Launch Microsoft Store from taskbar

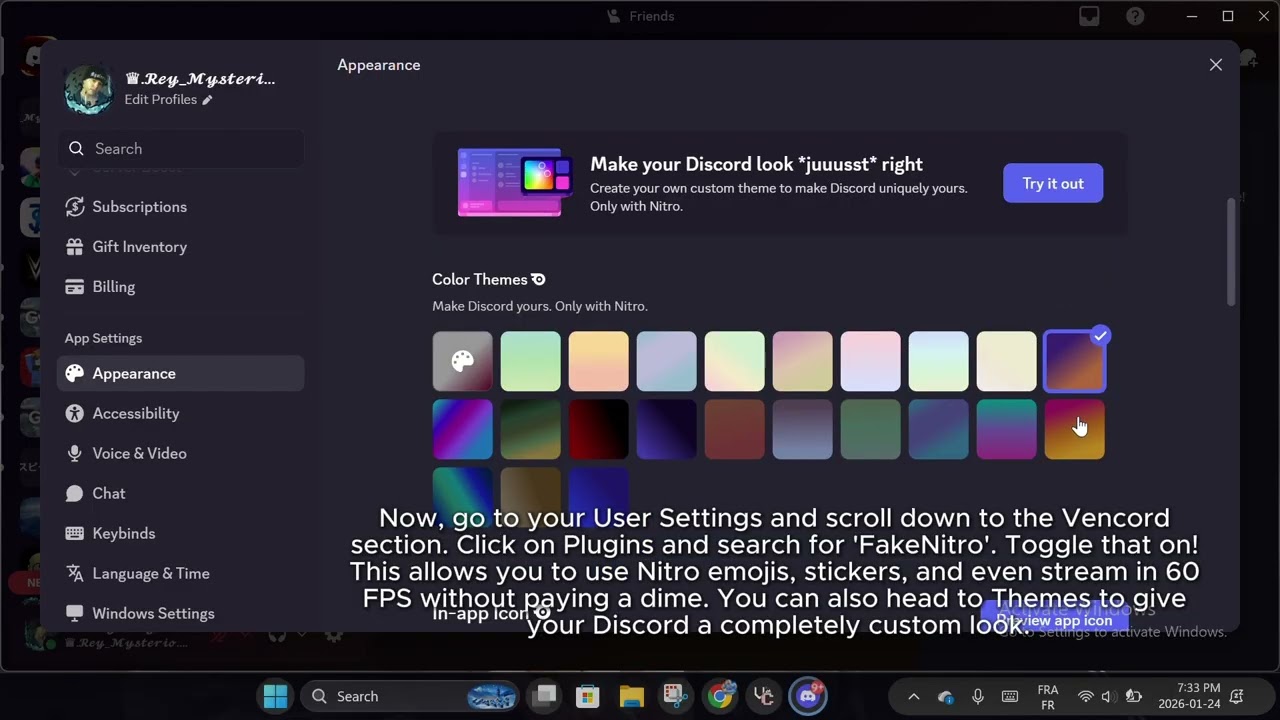(587, 696)
